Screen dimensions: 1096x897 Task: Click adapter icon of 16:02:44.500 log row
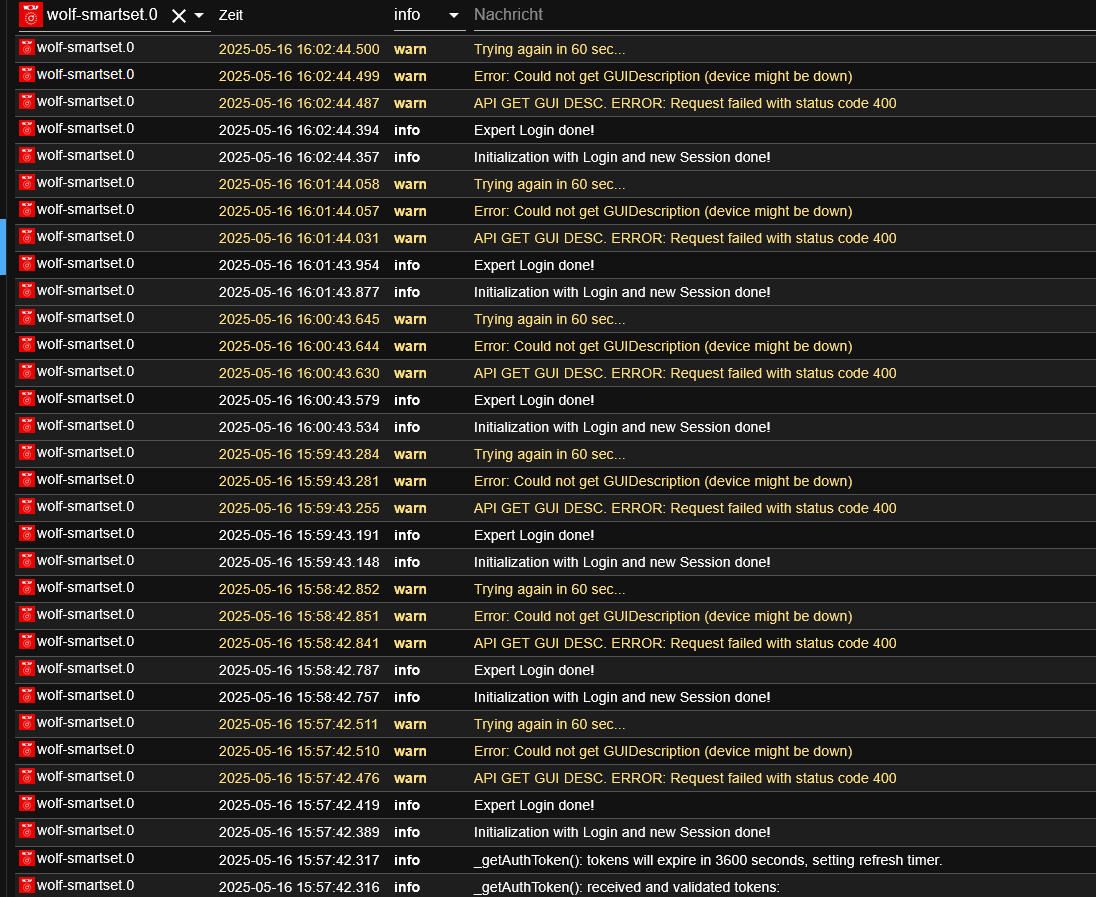(27, 48)
